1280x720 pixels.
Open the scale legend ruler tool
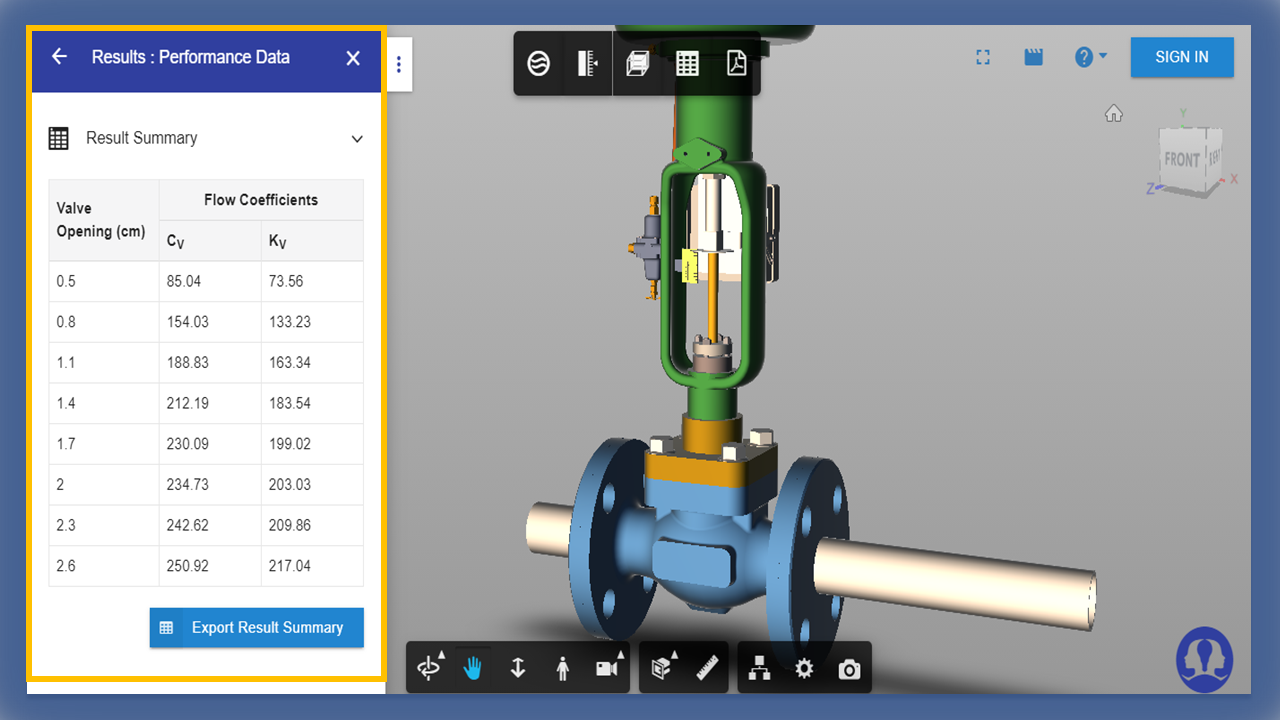coord(587,64)
